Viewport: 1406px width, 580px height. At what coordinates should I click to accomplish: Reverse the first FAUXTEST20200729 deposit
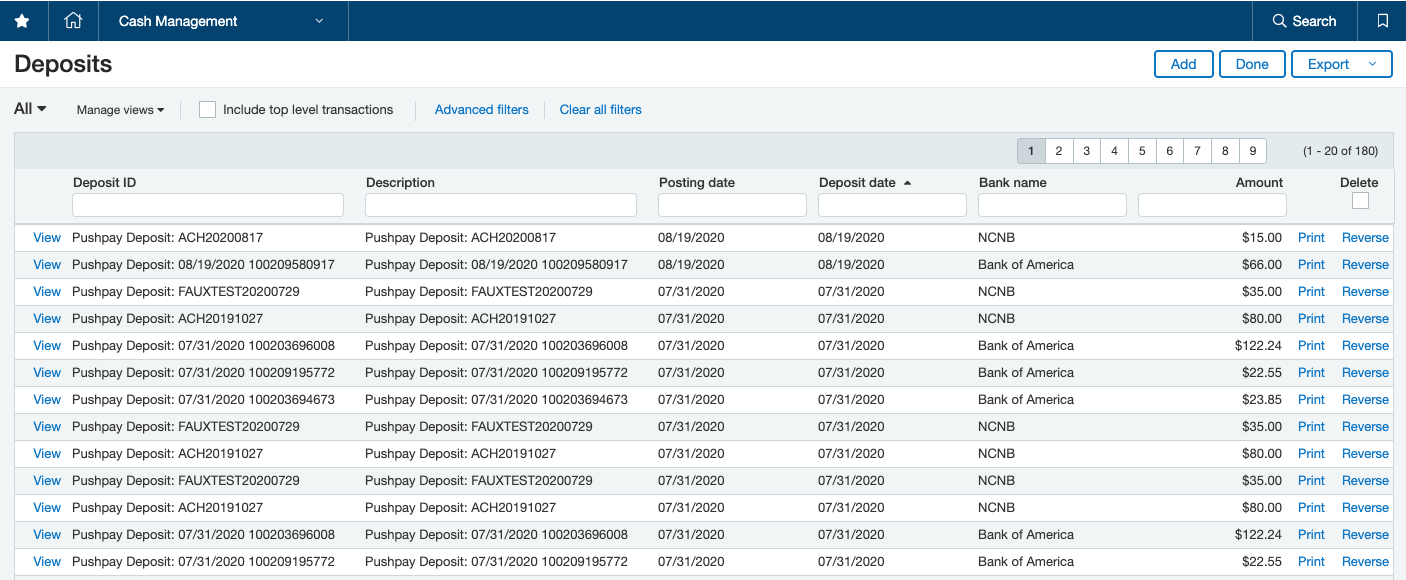[x=1365, y=291]
